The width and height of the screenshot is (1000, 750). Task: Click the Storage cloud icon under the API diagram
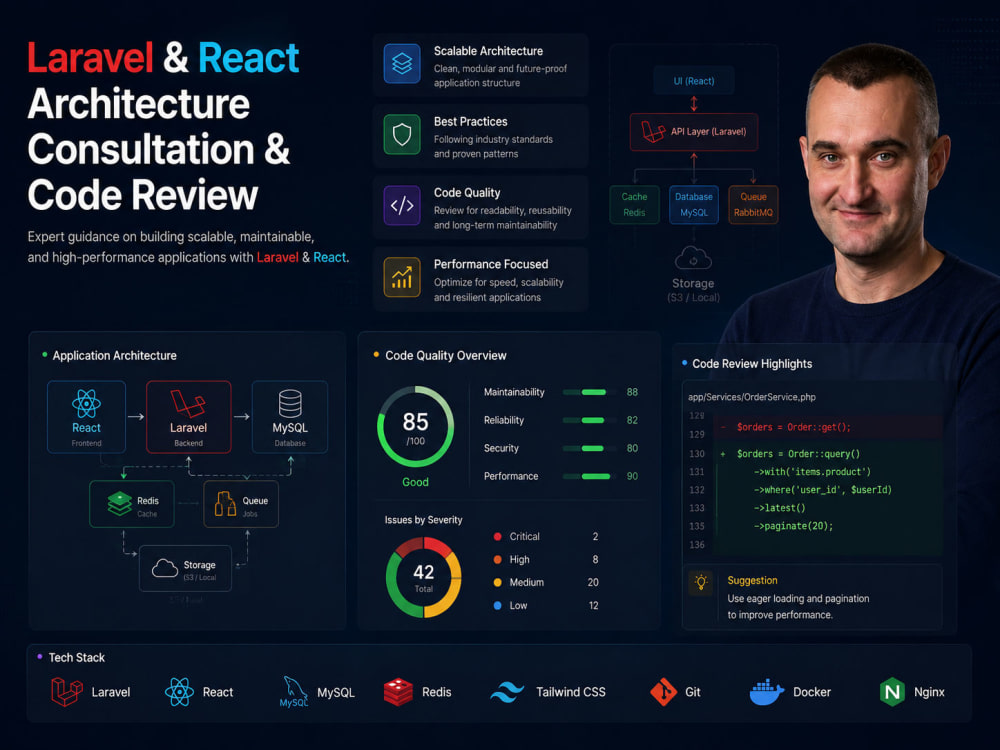[x=693, y=258]
